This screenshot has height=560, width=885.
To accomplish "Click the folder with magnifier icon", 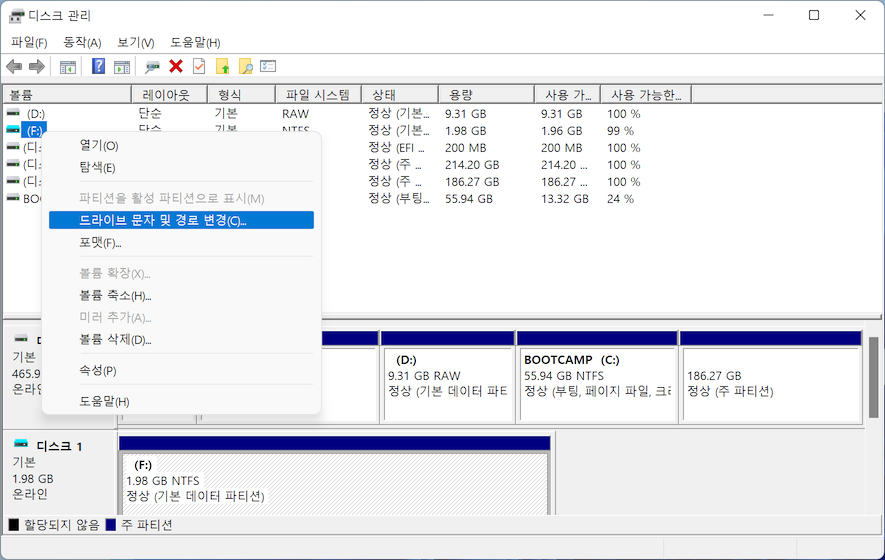I will [x=245, y=67].
